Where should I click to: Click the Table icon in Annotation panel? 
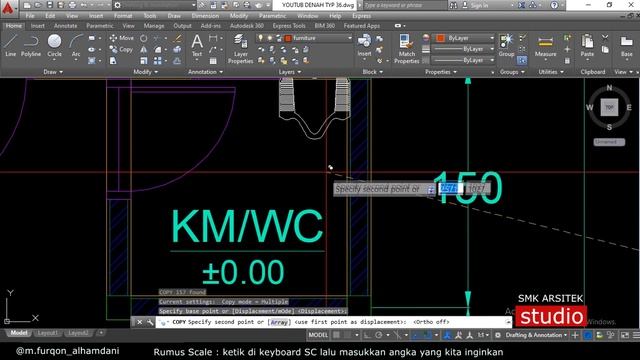coord(213,61)
